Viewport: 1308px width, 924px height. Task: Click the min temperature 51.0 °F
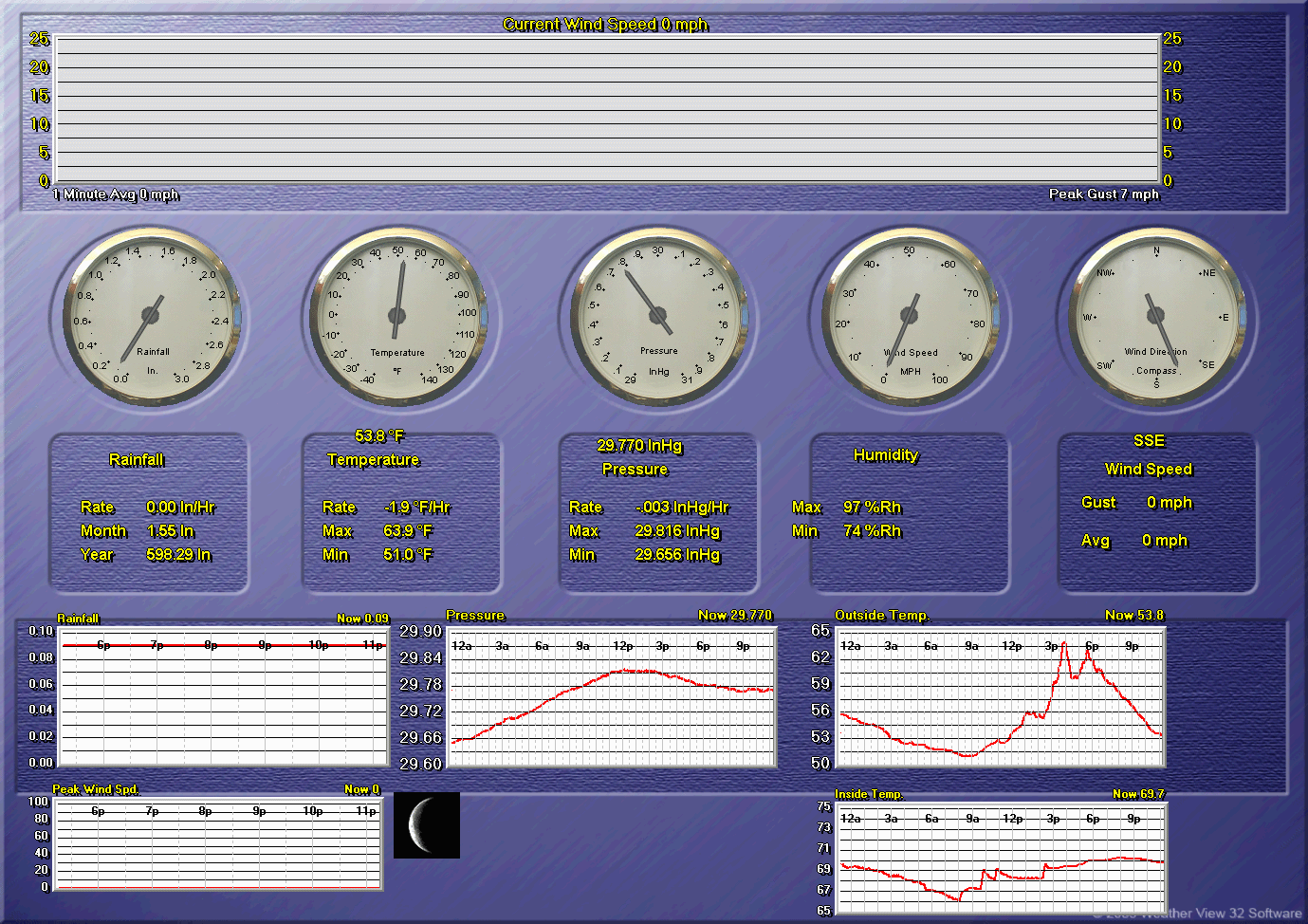point(408,555)
